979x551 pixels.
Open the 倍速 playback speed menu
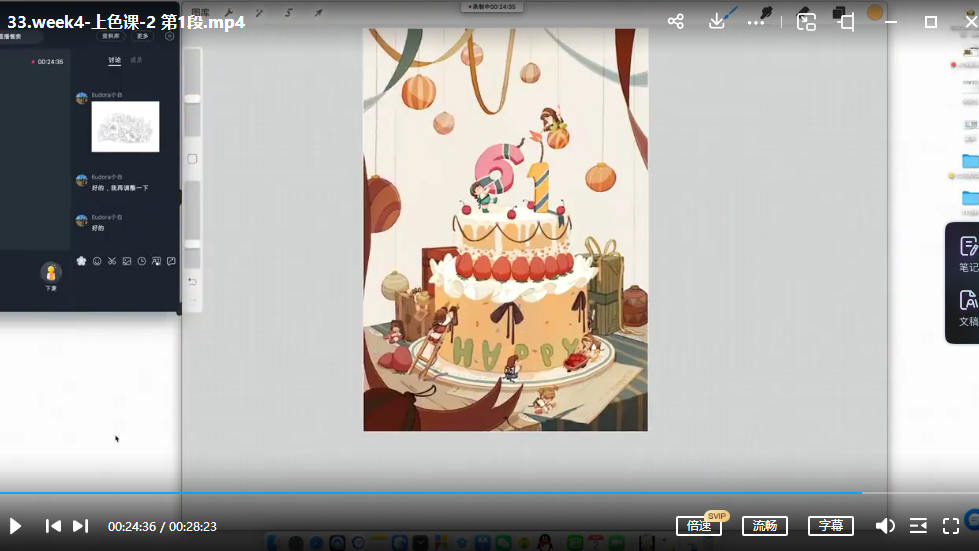[x=699, y=526]
